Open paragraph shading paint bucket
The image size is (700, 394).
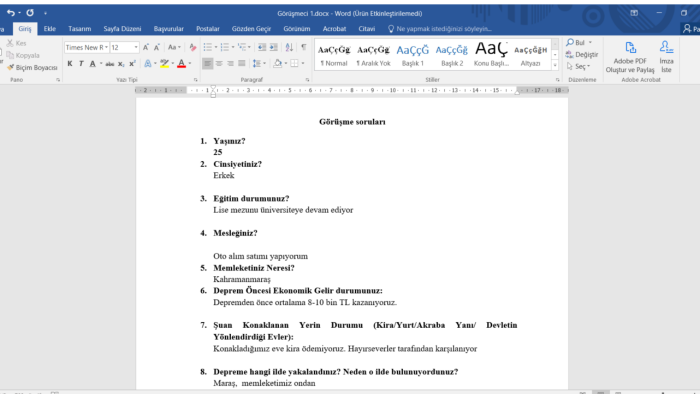tap(278, 64)
